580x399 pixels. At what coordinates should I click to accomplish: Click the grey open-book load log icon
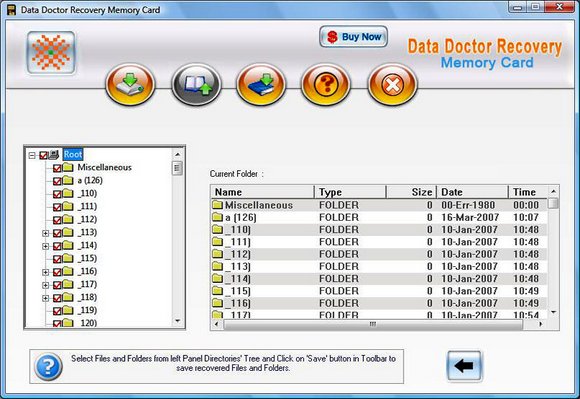coord(196,84)
